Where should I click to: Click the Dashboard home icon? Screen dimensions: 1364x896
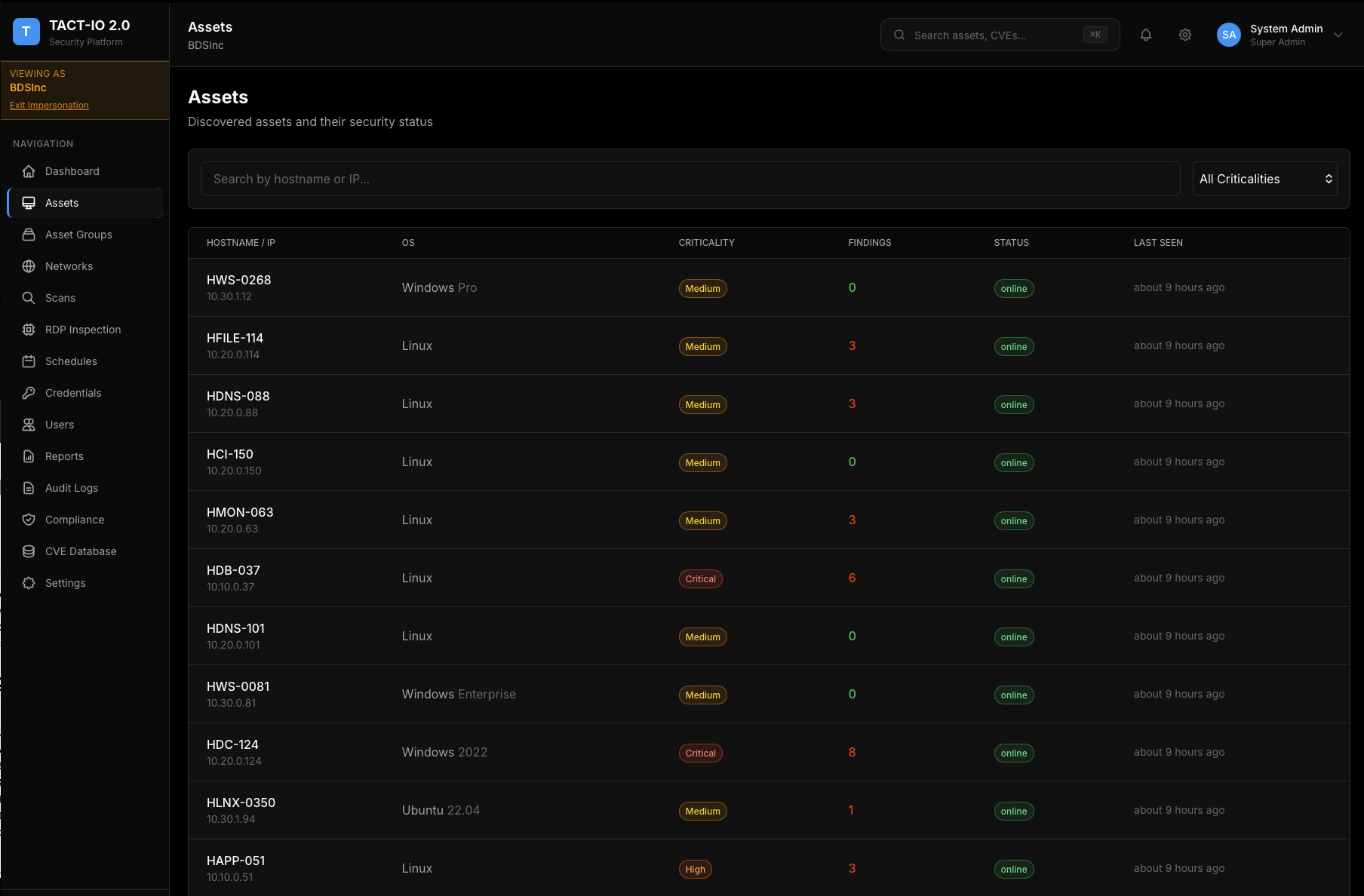pyautogui.click(x=29, y=171)
